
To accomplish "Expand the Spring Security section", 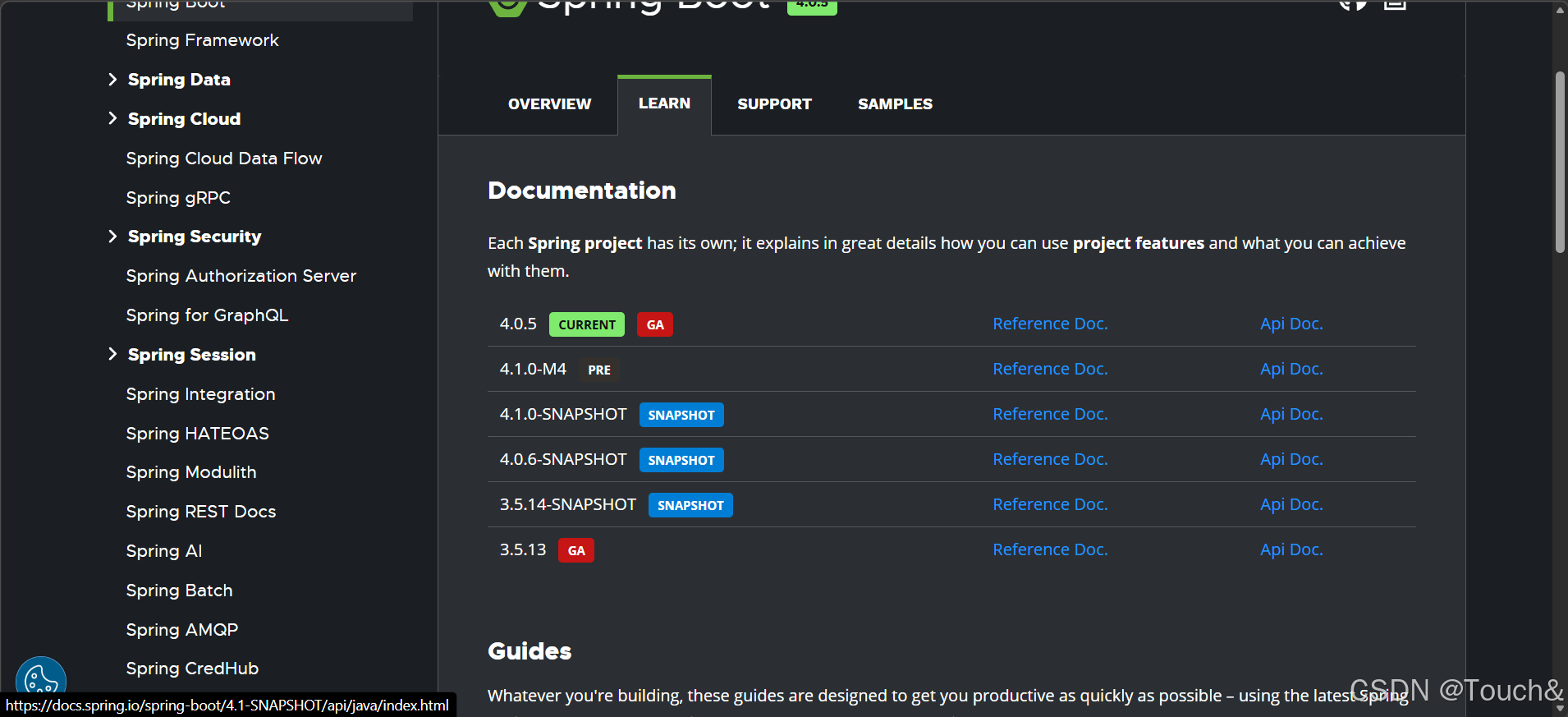I will pos(112,237).
